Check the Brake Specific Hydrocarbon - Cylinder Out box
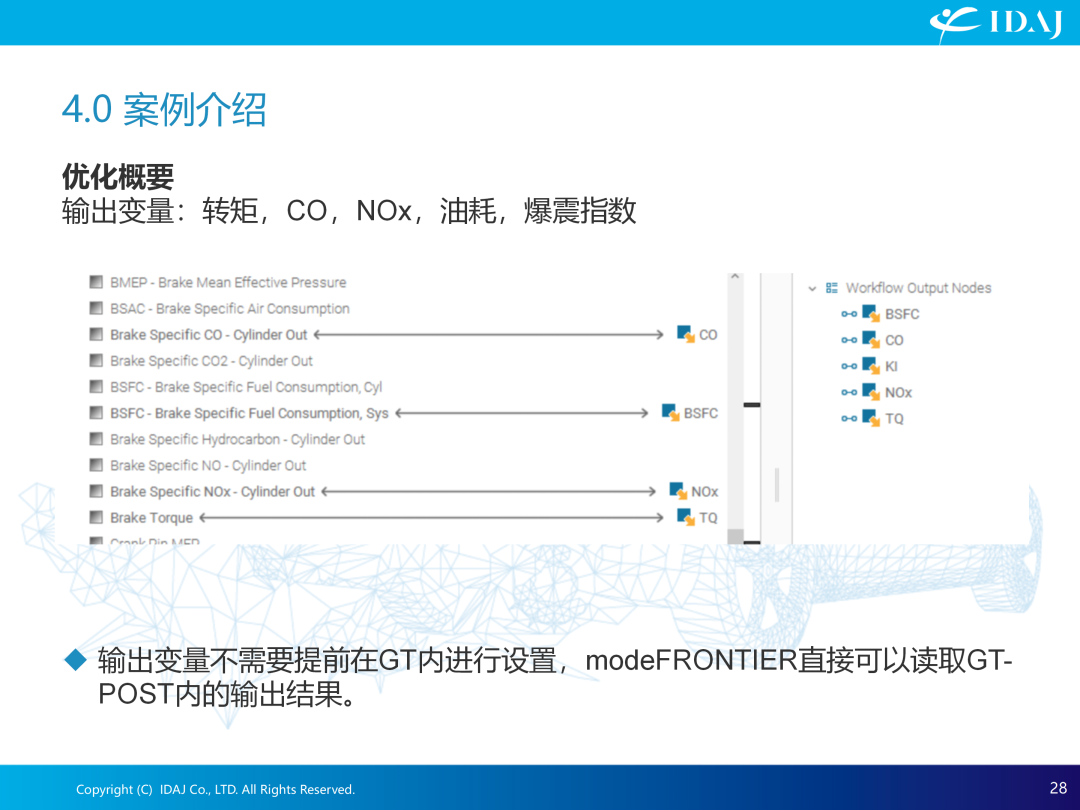The width and height of the screenshot is (1080, 810). click(96, 439)
